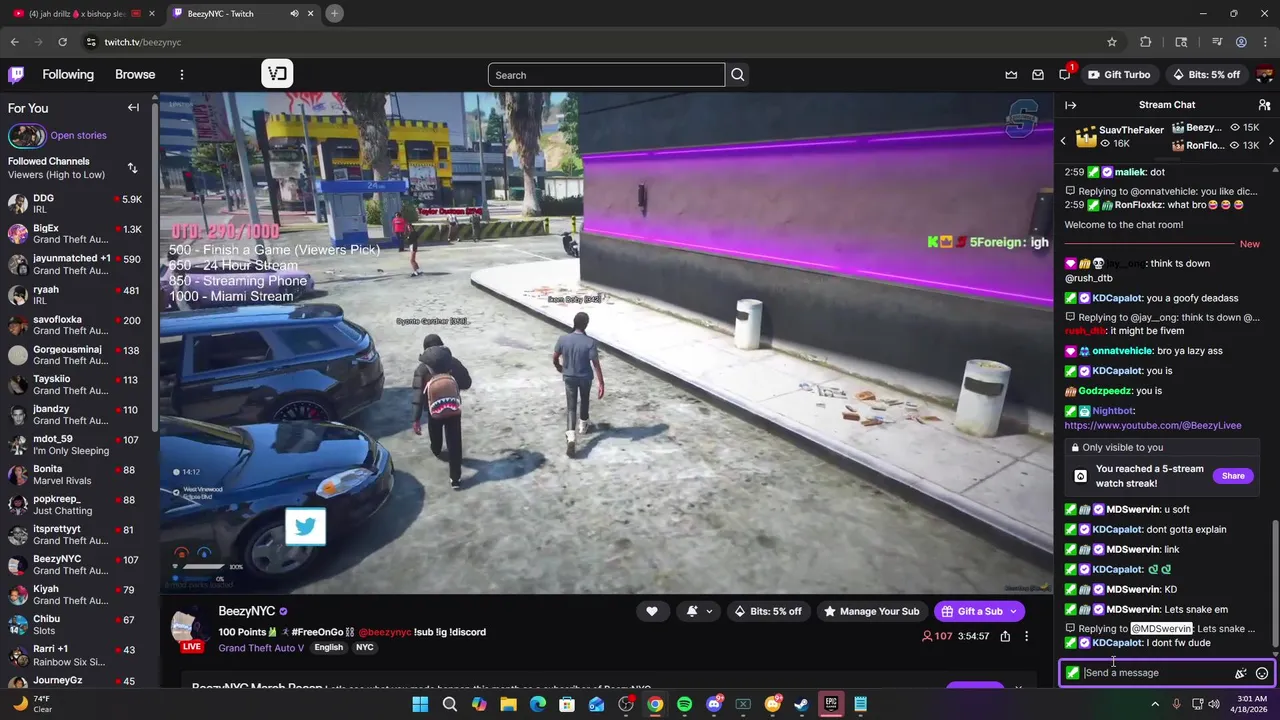This screenshot has height=720, width=1280.
Task: Open Twitch nav more options dots
Action: tap(182, 75)
